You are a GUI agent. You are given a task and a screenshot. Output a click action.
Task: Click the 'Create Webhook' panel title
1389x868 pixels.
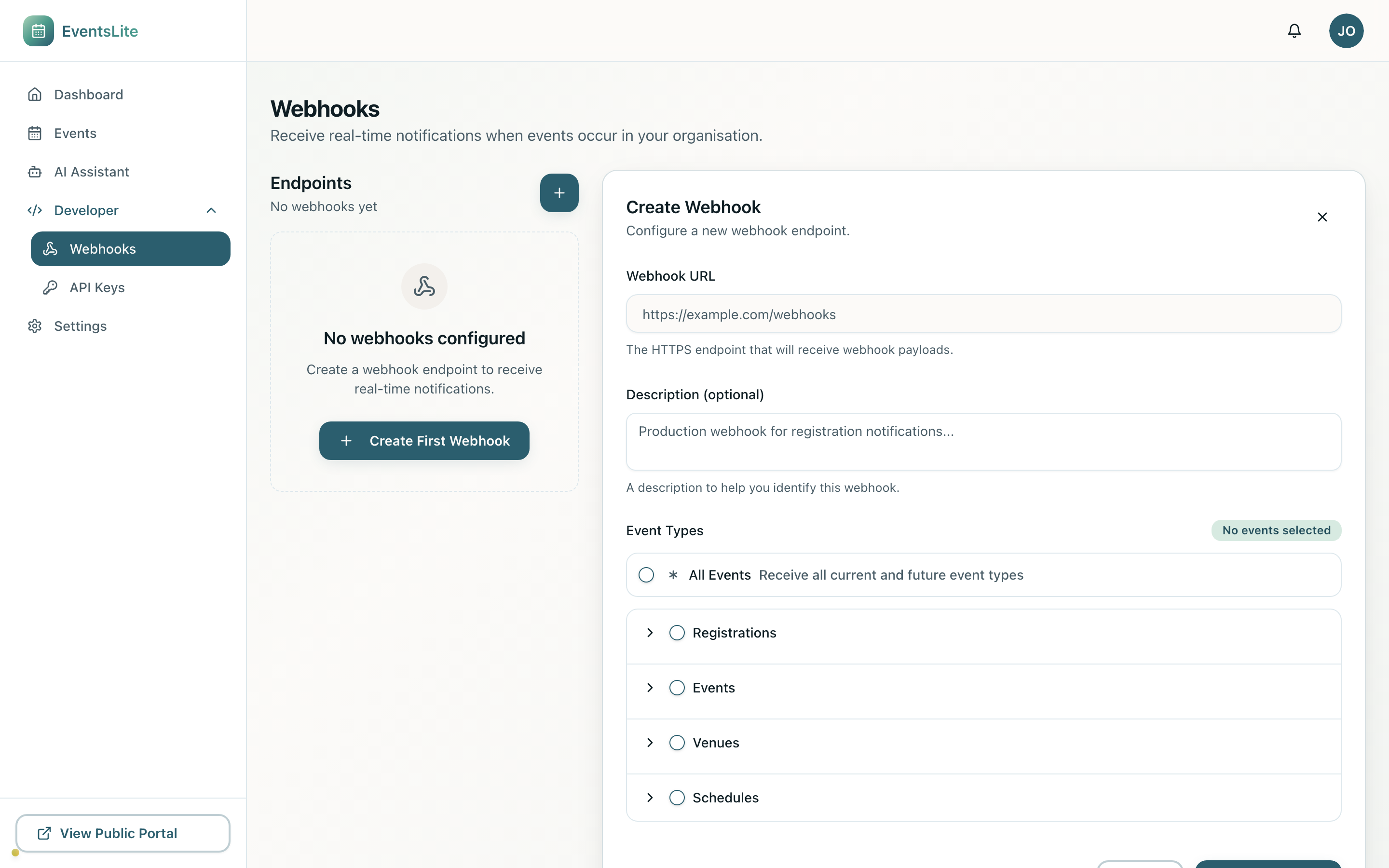pyautogui.click(x=693, y=207)
